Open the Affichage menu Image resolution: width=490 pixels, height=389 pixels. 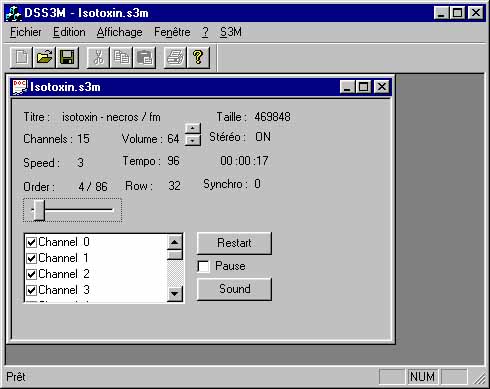(x=119, y=32)
